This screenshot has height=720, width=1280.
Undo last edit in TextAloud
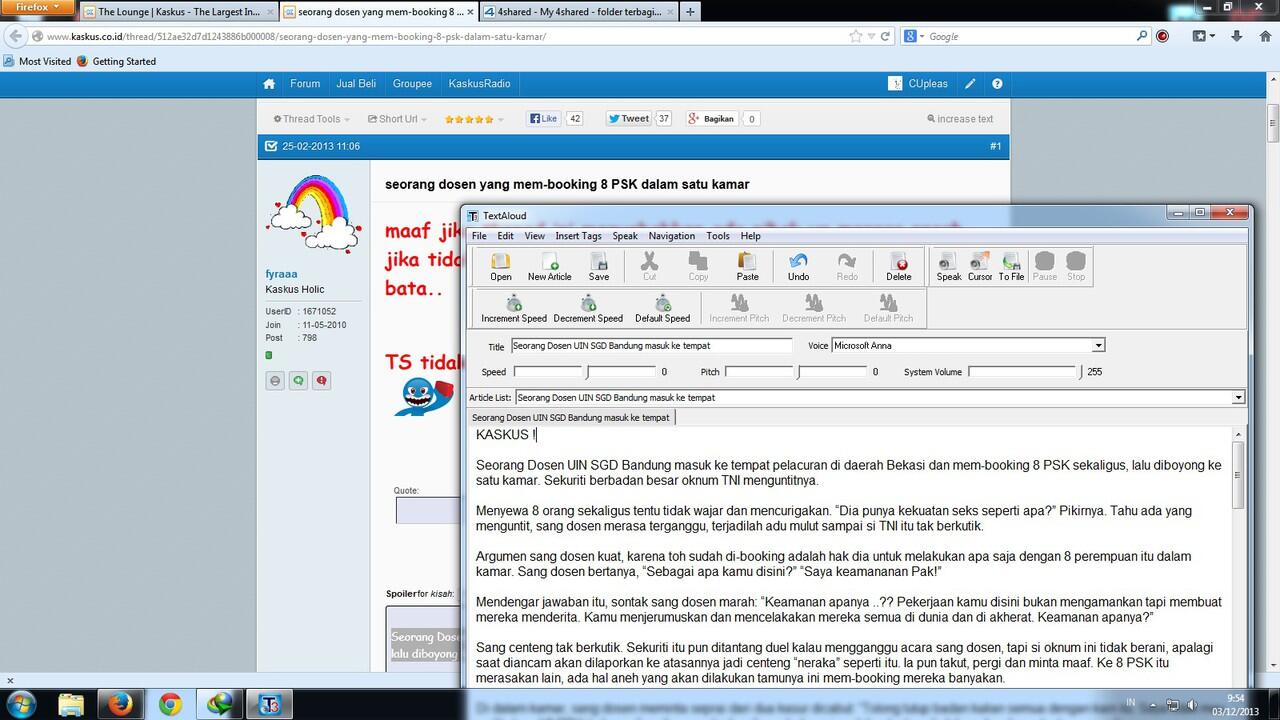coord(798,266)
